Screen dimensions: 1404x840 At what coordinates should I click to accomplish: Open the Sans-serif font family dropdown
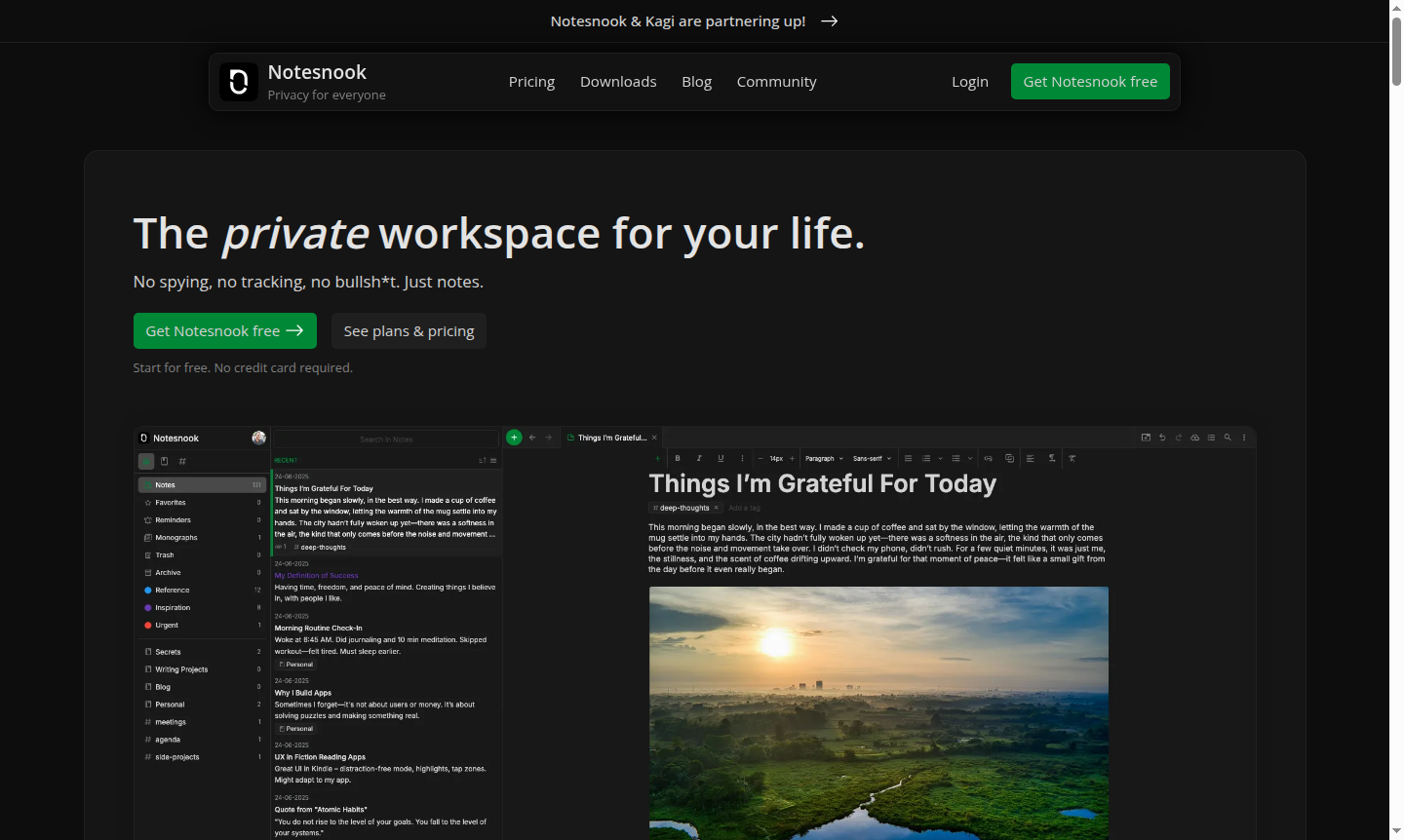870,458
